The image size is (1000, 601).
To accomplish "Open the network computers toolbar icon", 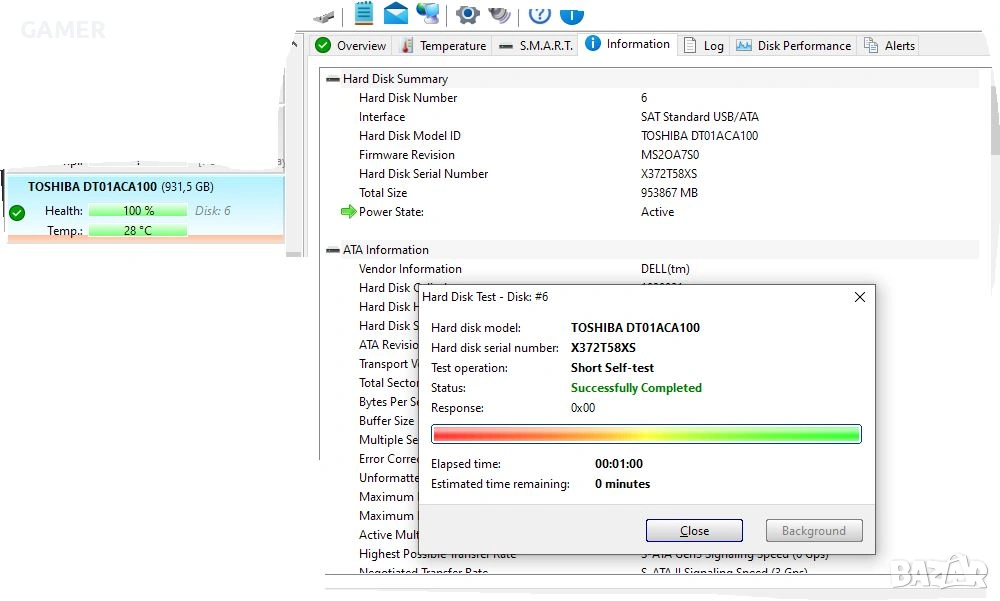I will tap(428, 13).
